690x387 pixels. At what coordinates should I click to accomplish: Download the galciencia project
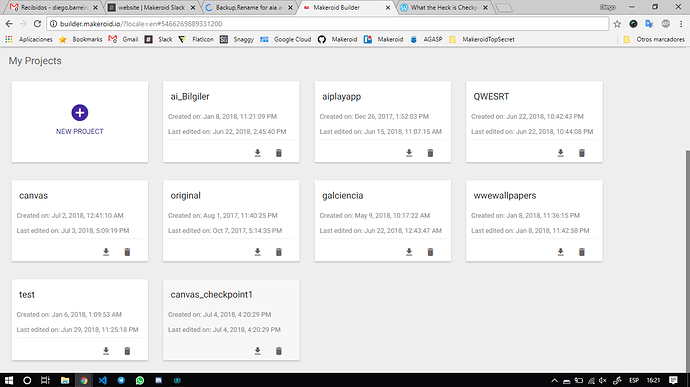pyautogui.click(x=409, y=252)
